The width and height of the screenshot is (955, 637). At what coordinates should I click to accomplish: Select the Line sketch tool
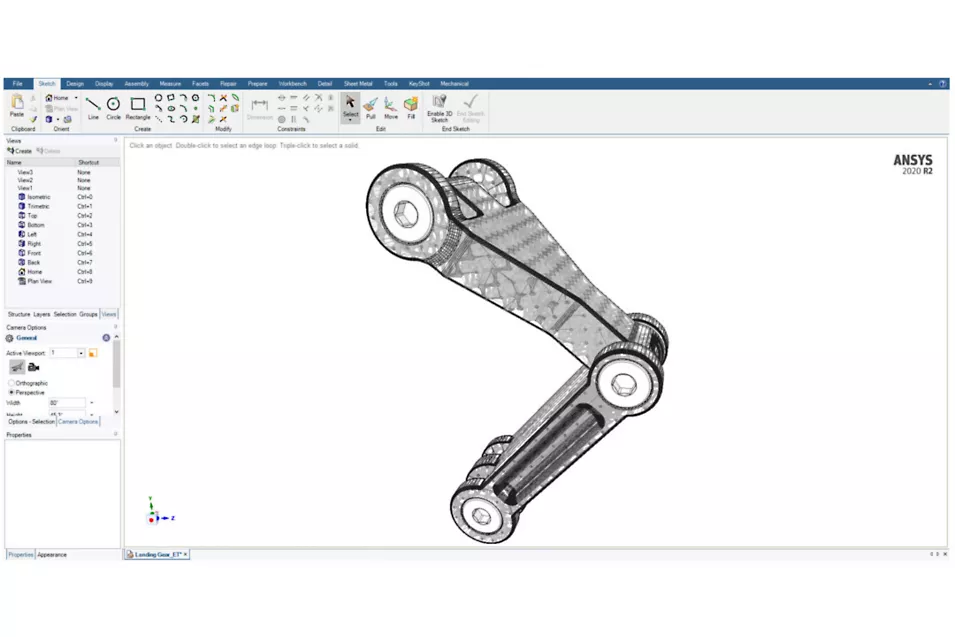tap(93, 105)
